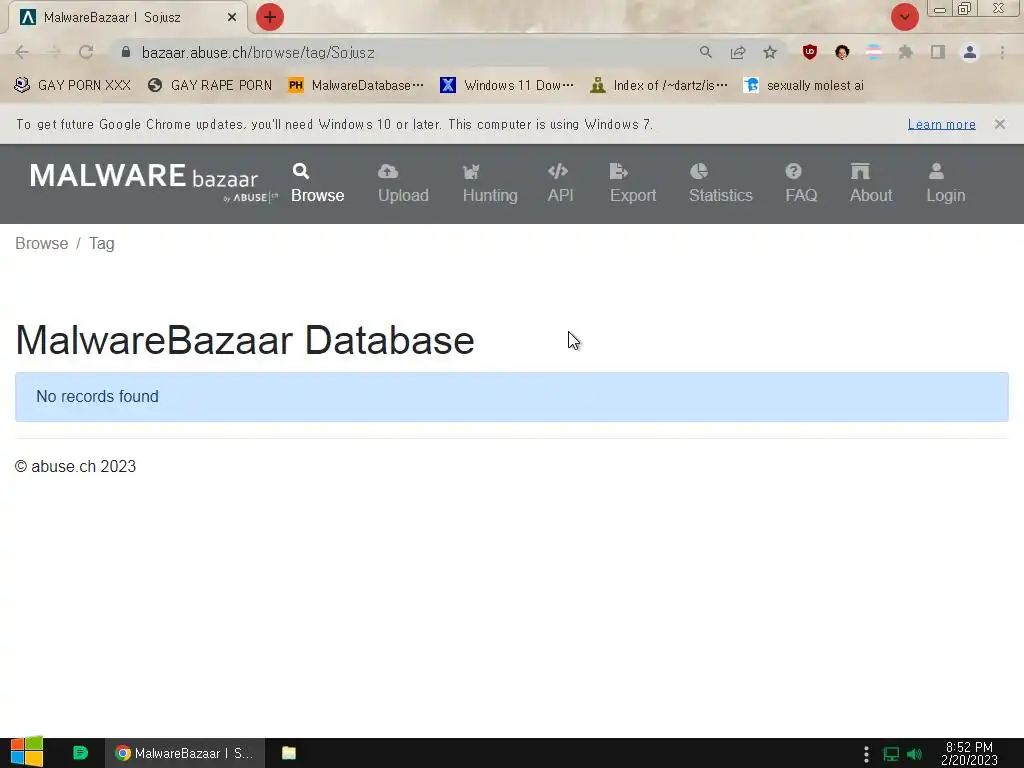Image resolution: width=1024 pixels, height=768 pixels.
Task: Open the Extensions puzzle menu
Action: click(x=905, y=52)
